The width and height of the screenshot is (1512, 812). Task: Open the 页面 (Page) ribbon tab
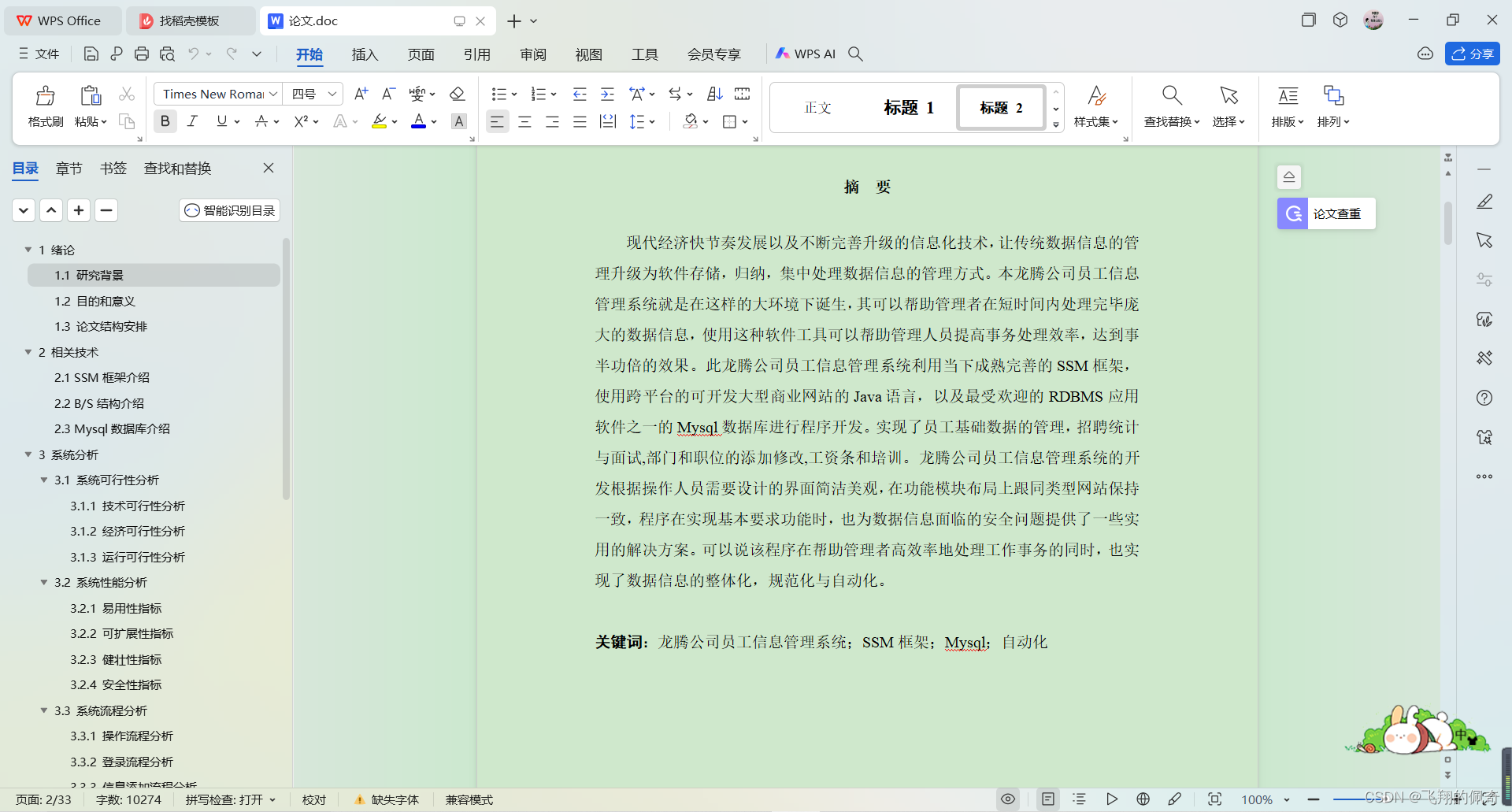[x=421, y=54]
